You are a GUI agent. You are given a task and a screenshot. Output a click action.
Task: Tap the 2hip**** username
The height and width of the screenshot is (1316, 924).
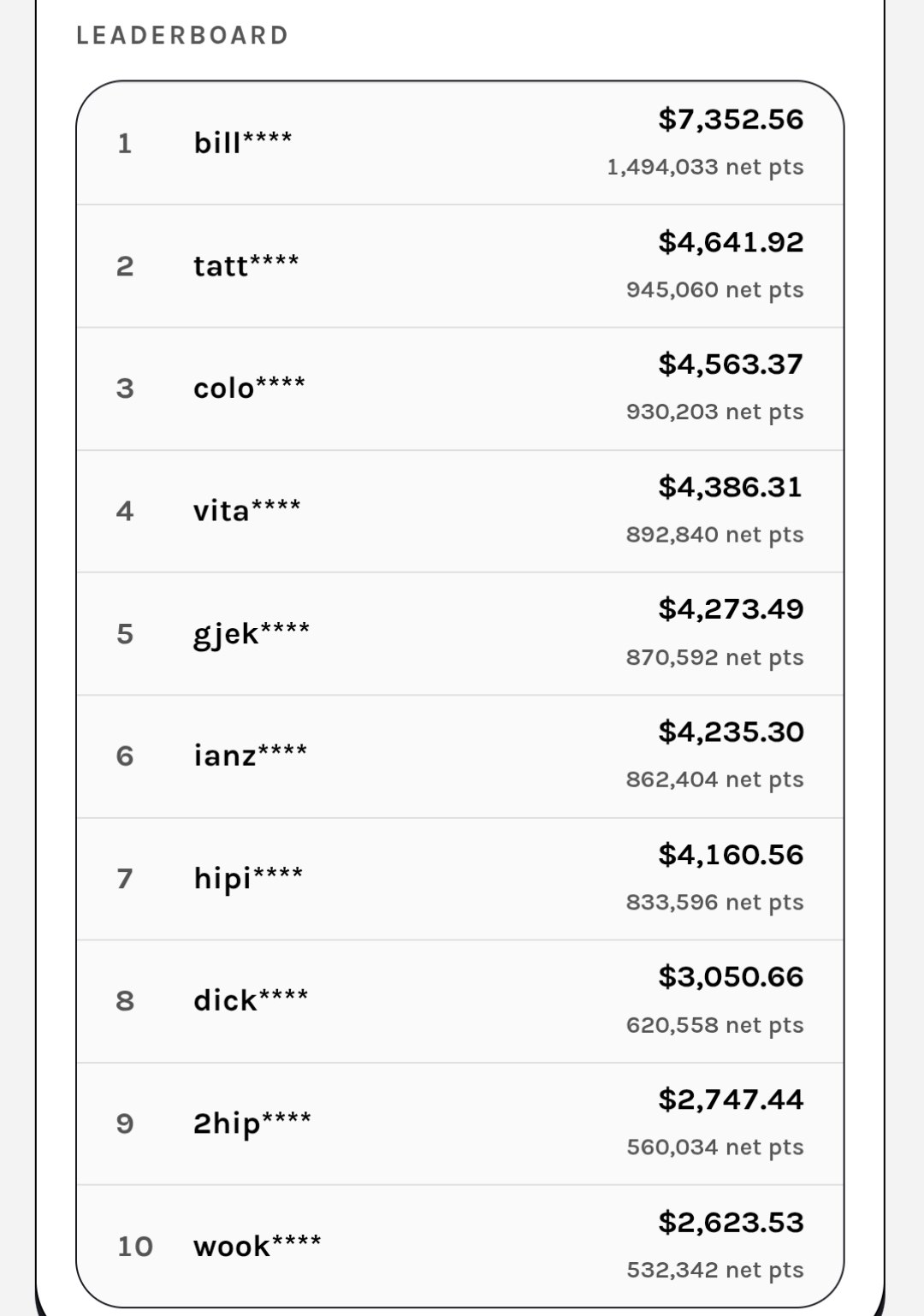tap(252, 1123)
